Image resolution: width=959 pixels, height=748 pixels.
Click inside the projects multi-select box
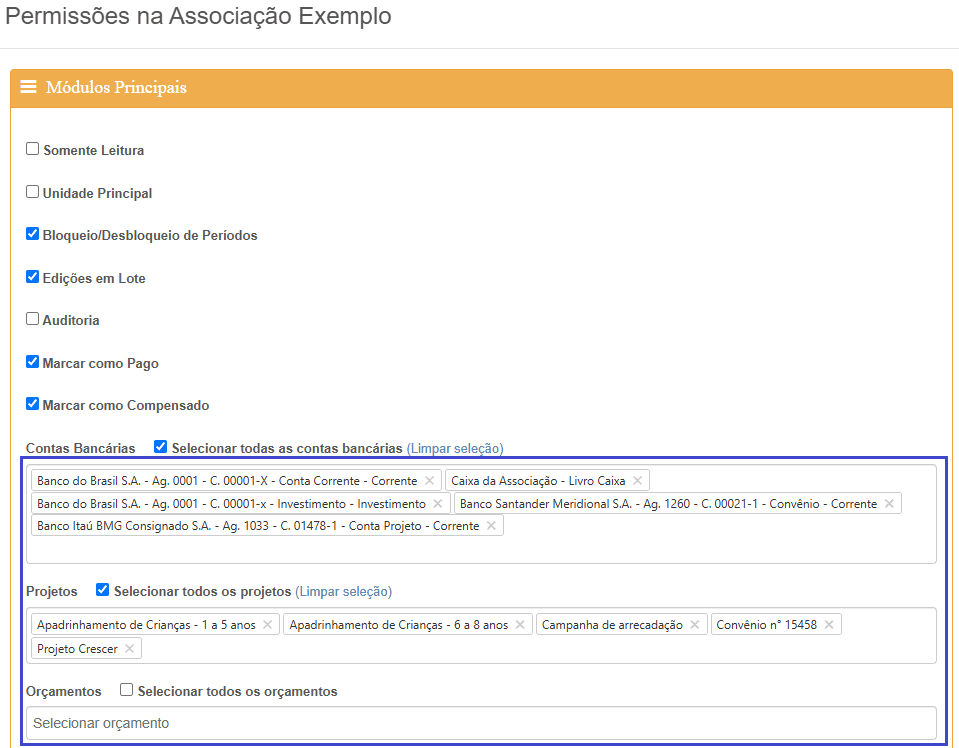click(481, 635)
